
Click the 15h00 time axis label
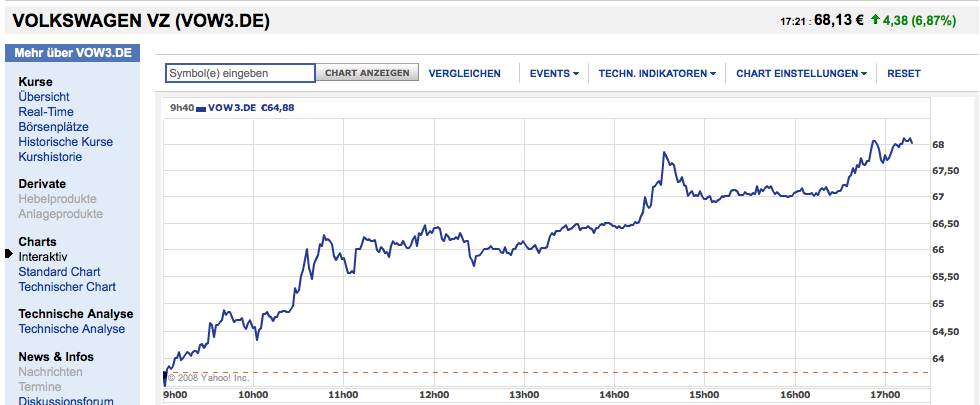[x=704, y=395]
